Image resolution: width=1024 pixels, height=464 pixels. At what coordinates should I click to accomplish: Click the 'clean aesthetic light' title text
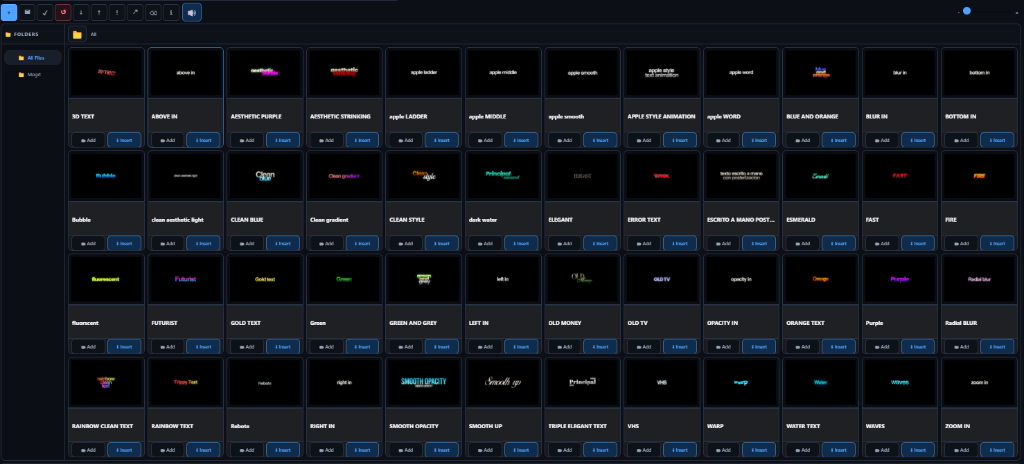178,220
